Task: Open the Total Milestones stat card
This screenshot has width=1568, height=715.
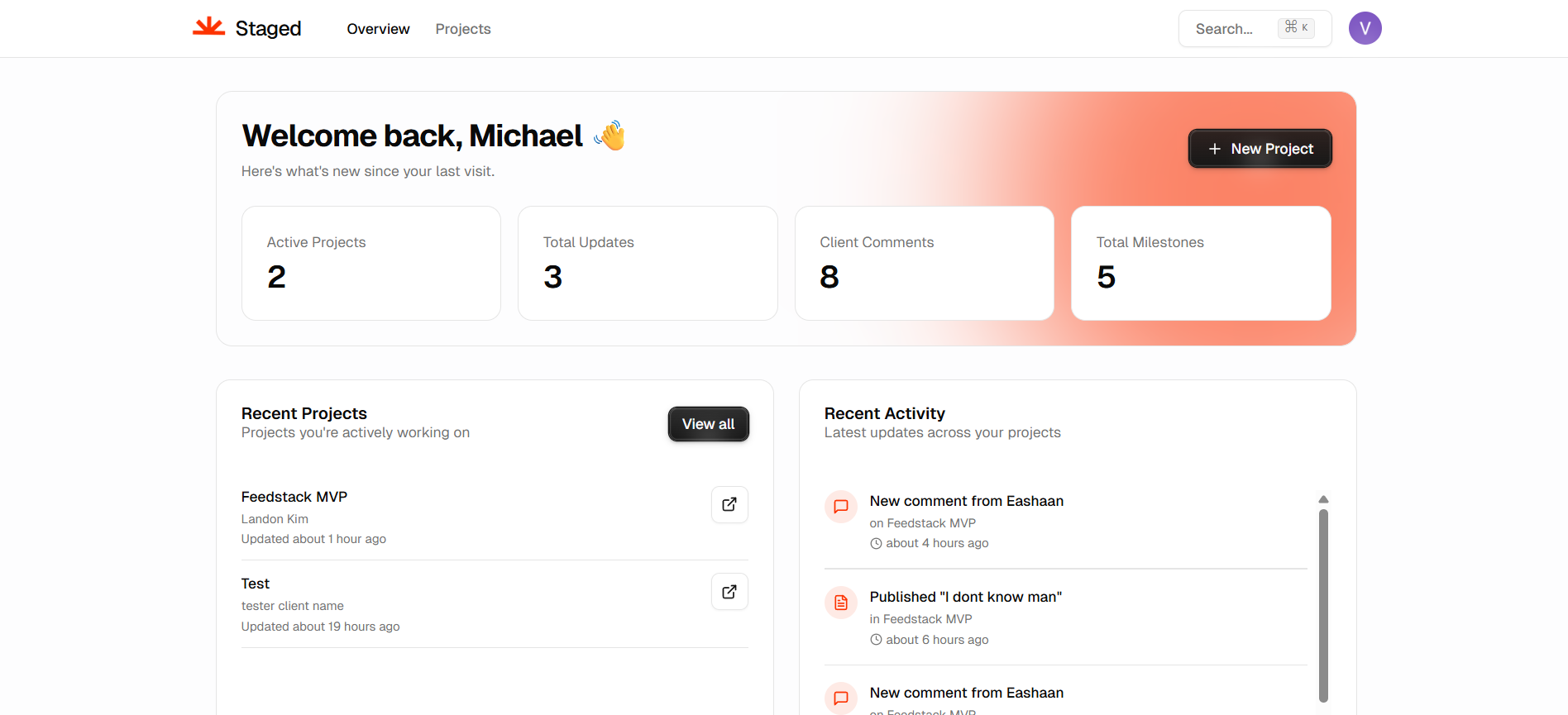Action: point(1201,263)
